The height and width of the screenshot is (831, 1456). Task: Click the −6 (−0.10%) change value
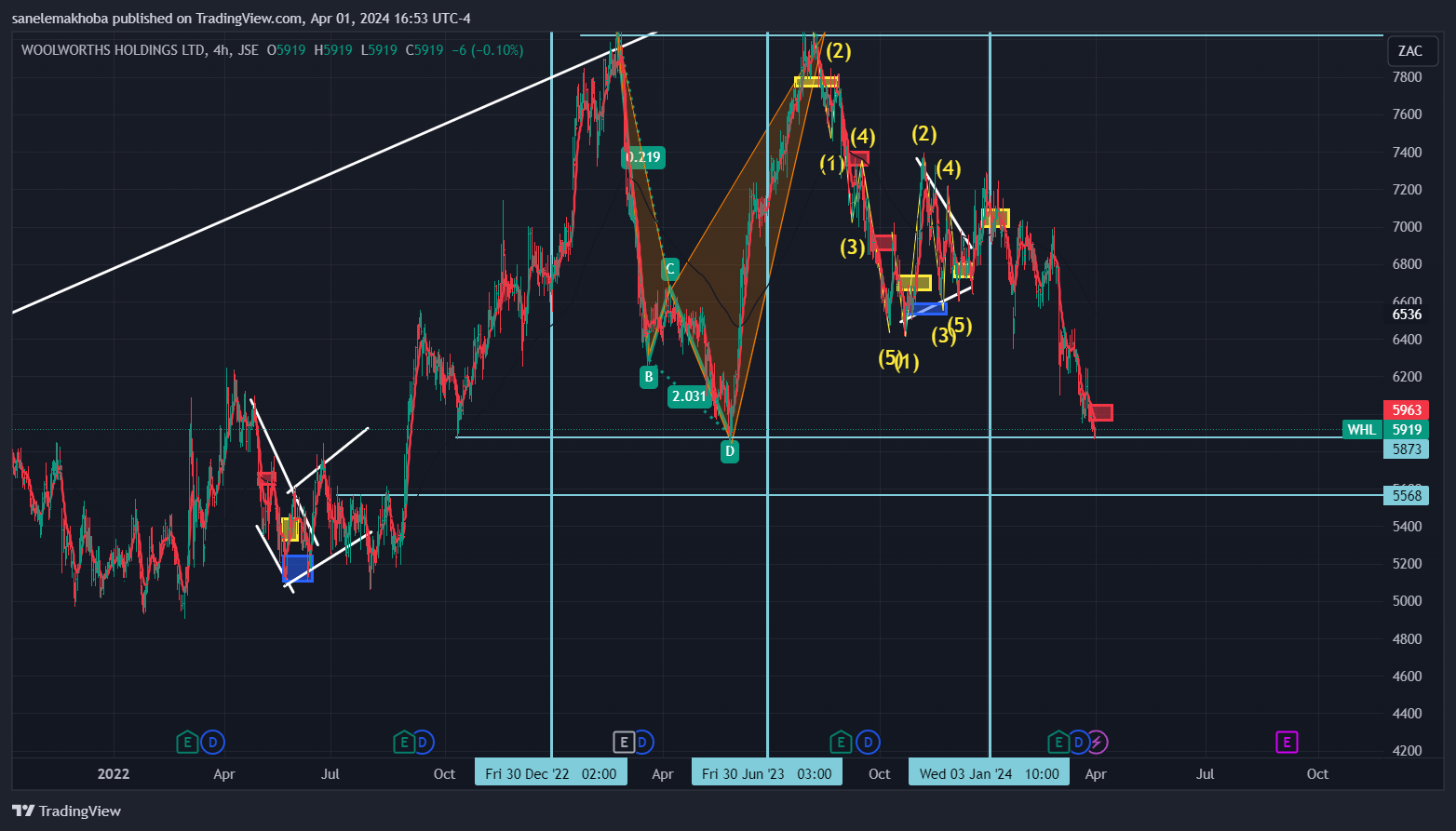487,50
